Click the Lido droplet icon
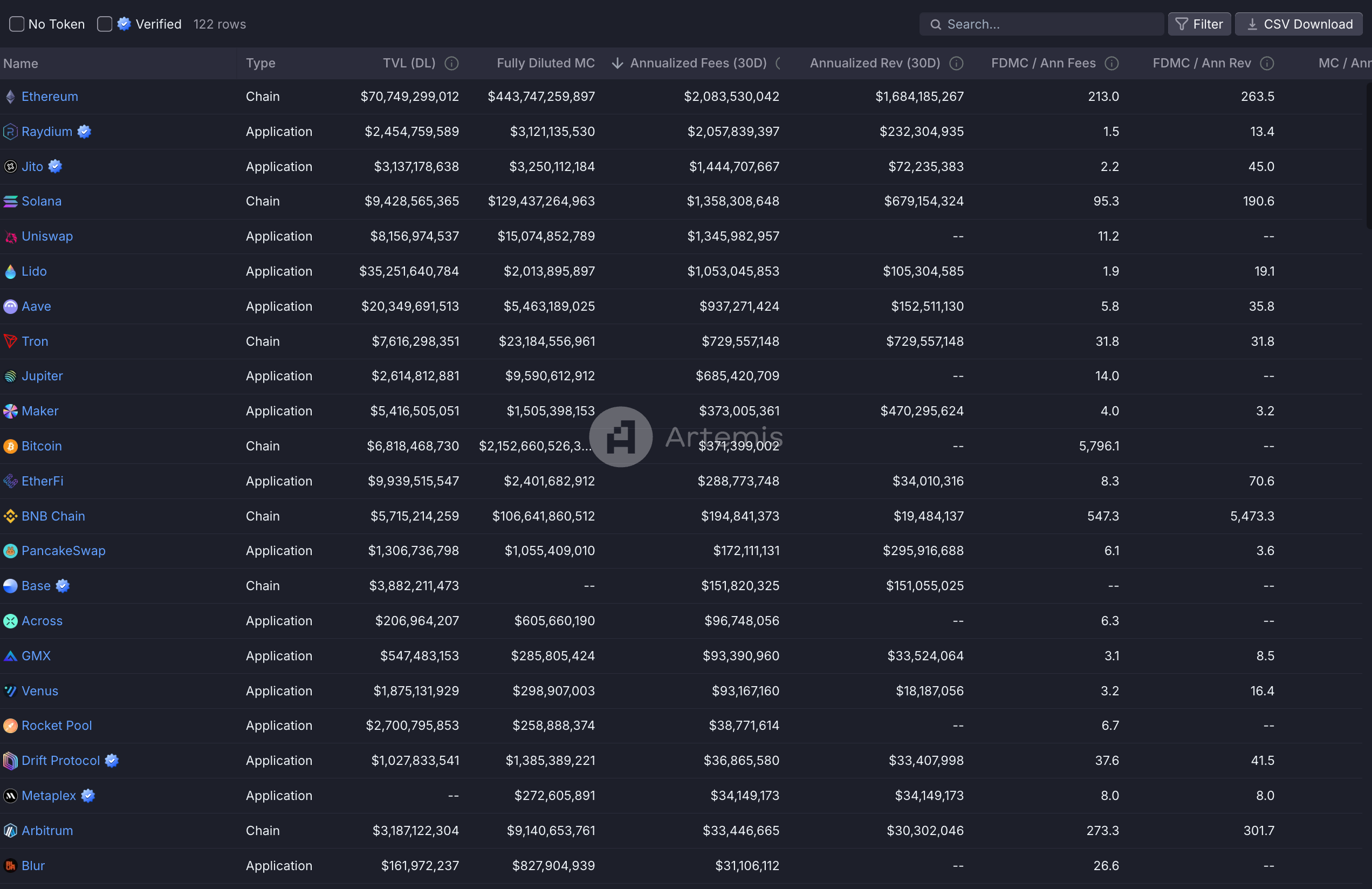This screenshot has height=889, width=1372. coord(10,271)
